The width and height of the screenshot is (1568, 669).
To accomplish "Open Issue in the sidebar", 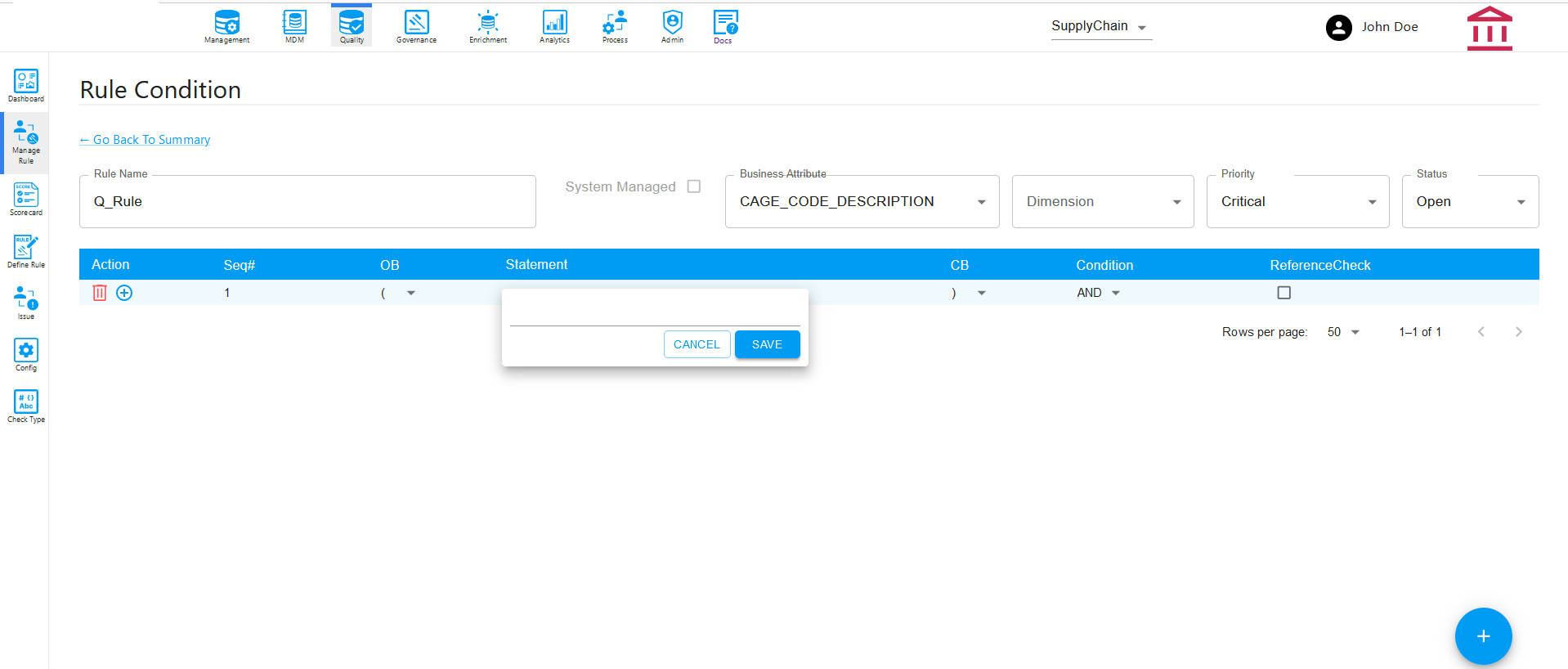I will click(x=26, y=303).
